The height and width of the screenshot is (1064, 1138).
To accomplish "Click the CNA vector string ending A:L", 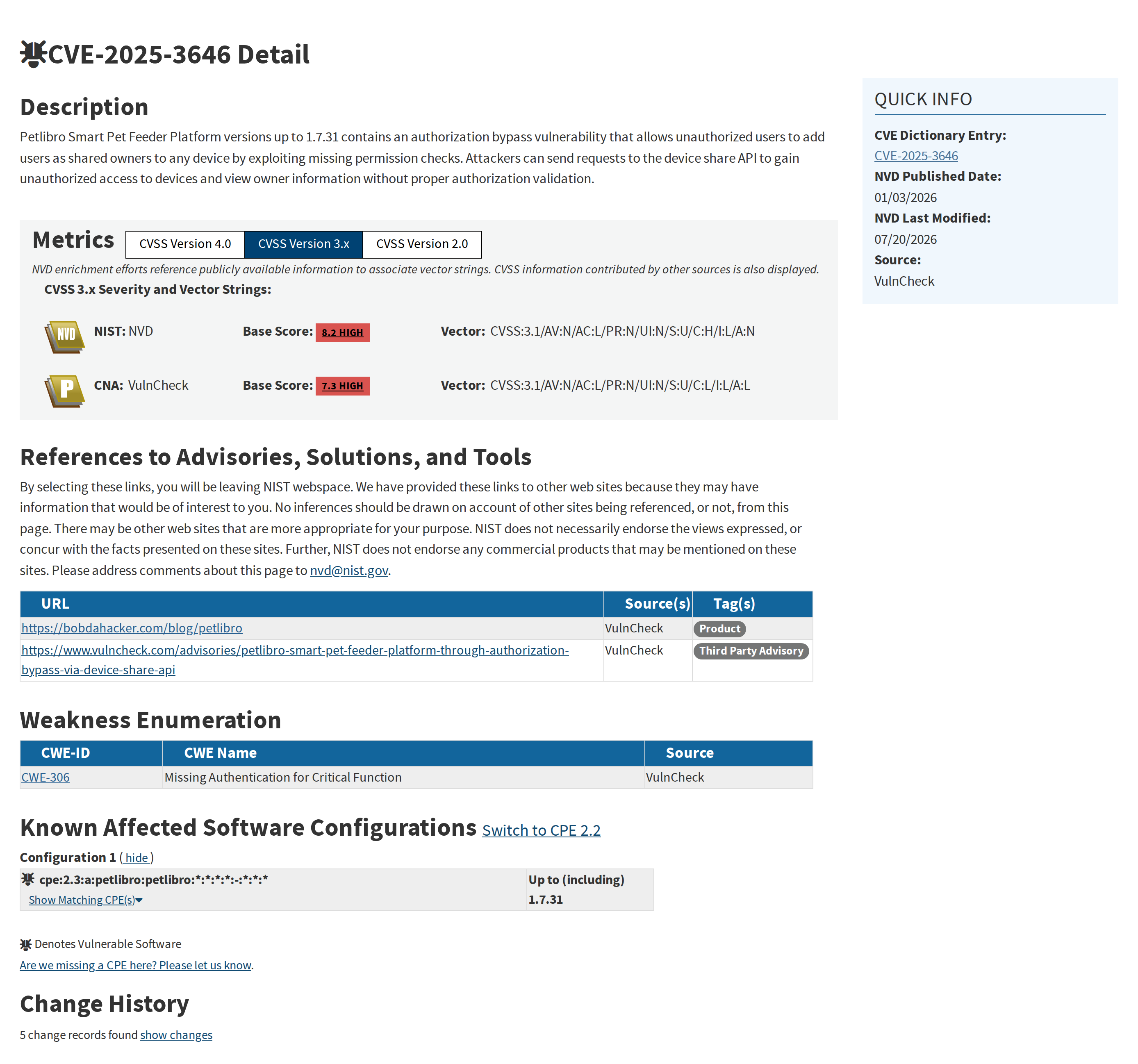I will coord(620,385).
